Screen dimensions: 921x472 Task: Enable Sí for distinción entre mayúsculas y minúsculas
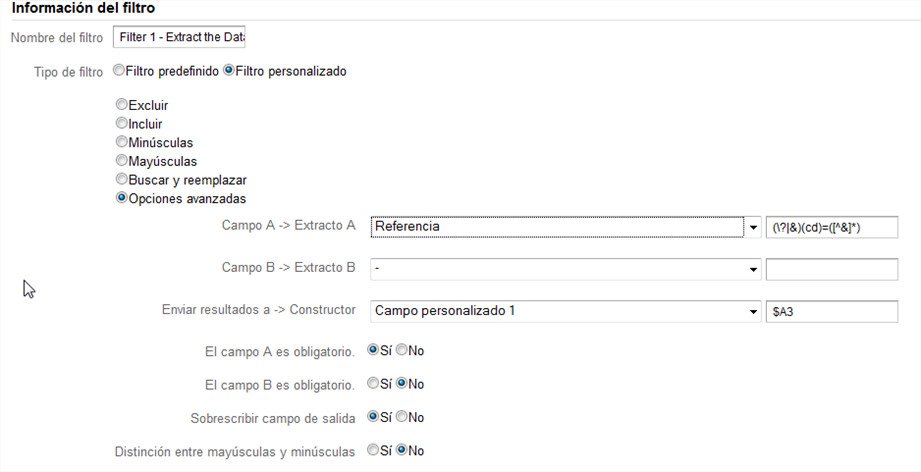pyautogui.click(x=373, y=450)
